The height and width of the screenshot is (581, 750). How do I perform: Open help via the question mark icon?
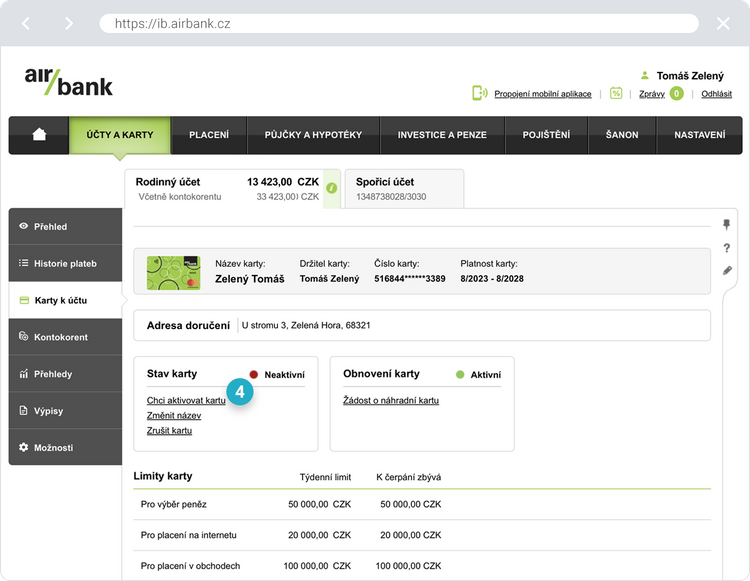727,248
